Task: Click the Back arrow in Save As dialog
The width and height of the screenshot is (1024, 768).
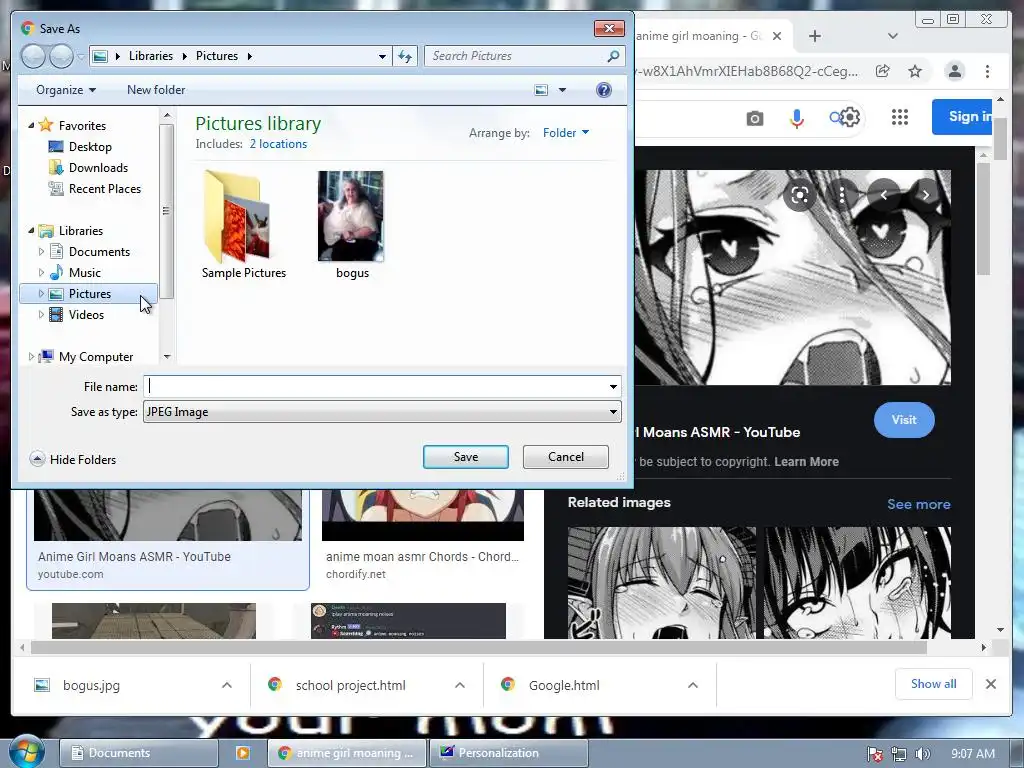Action: [x=33, y=56]
